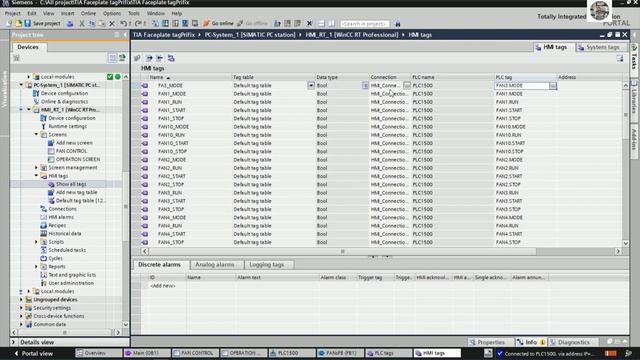
Task: Sort by the Name column header
Action: (x=190, y=77)
